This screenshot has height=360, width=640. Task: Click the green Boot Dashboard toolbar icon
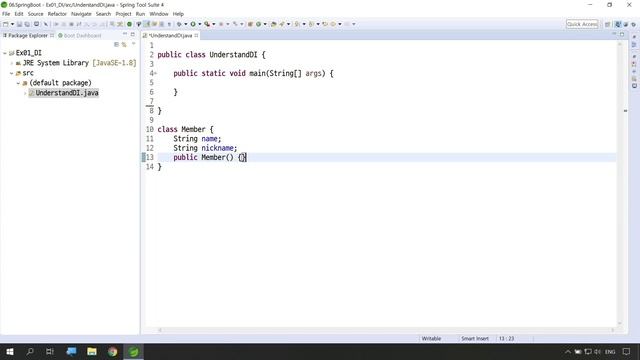tap(129, 24)
